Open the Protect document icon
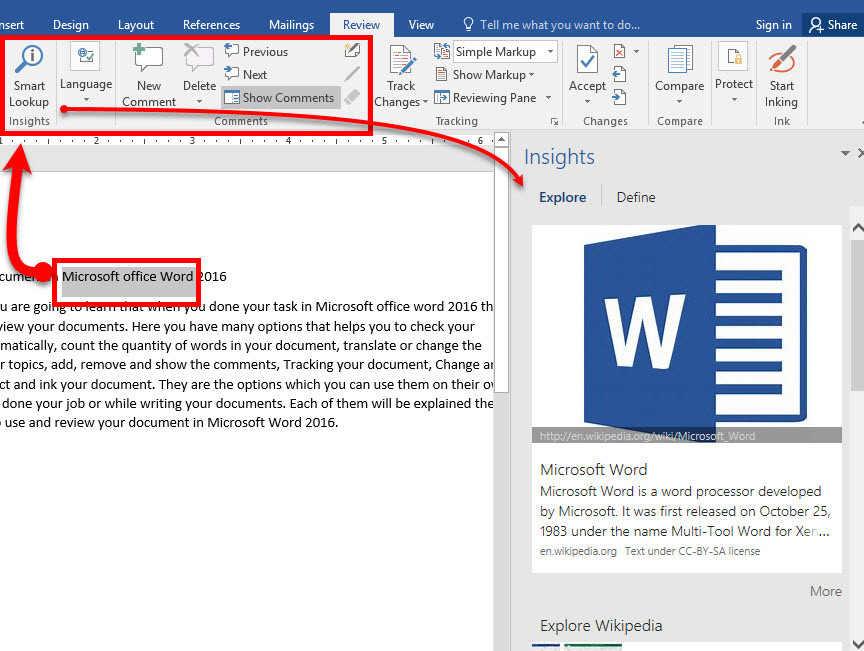This screenshot has width=864, height=651. pos(733,57)
